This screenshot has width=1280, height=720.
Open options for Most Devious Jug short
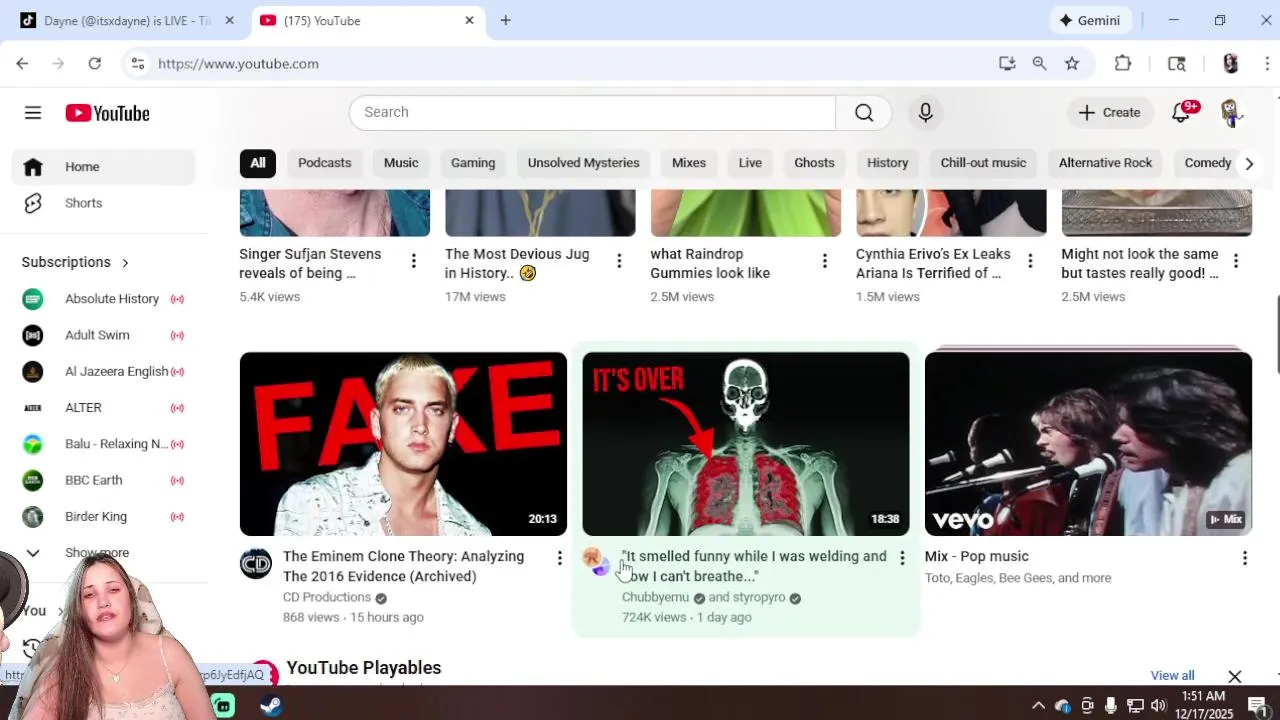[x=619, y=261]
